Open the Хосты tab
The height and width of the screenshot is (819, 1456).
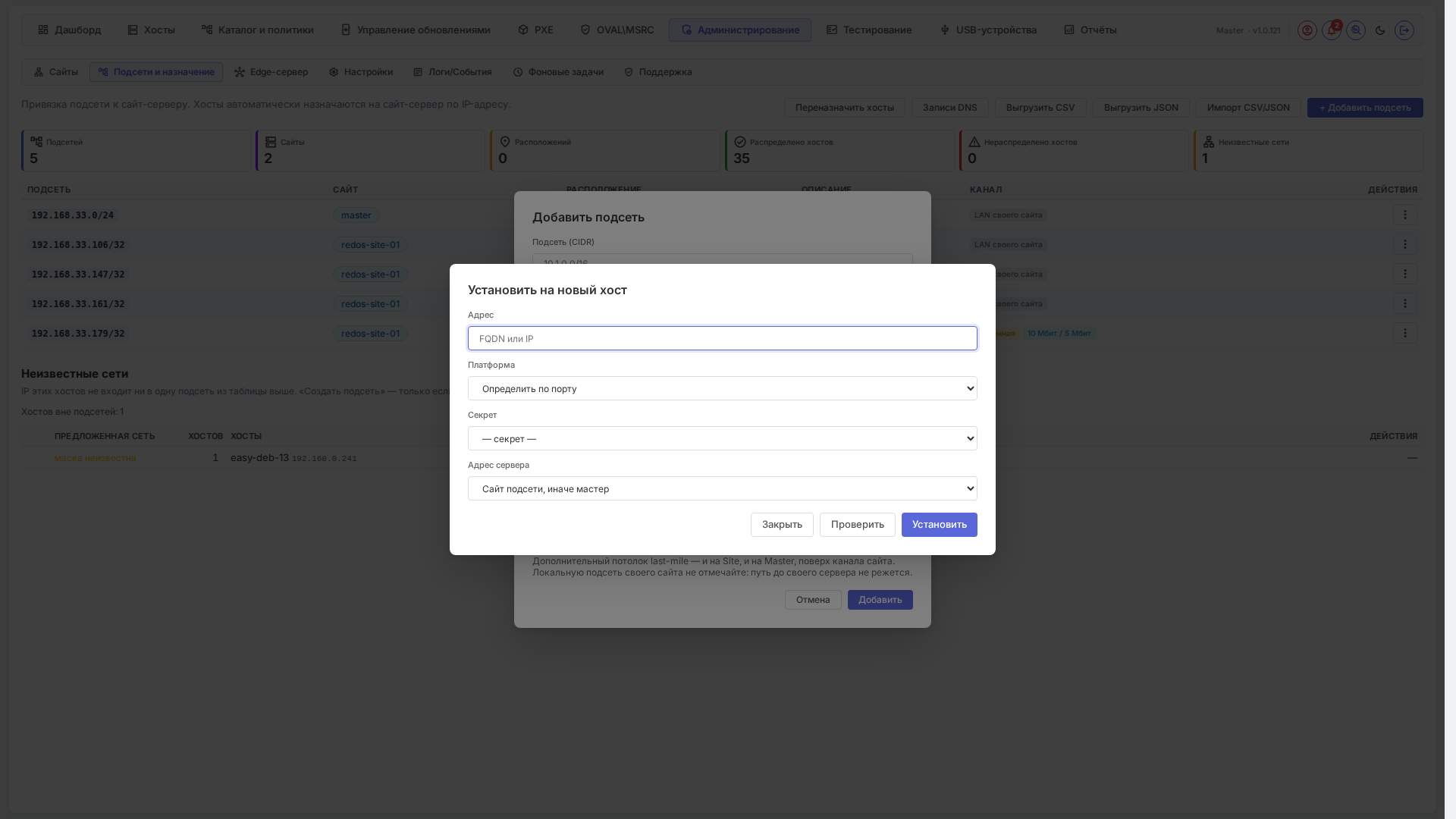152,30
